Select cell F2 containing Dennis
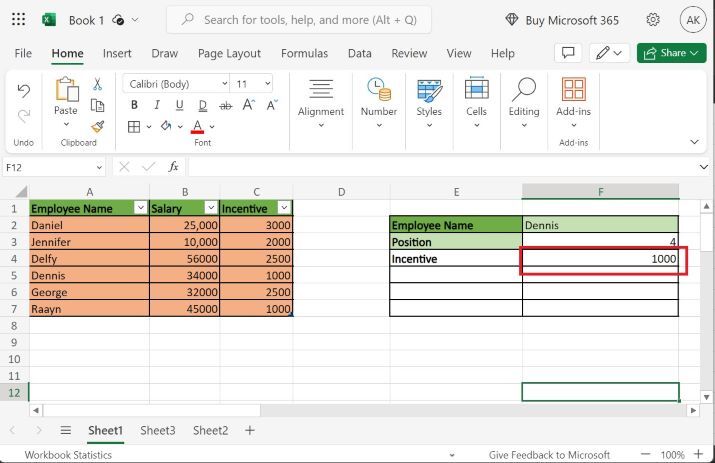This screenshot has height=463, width=715. click(600, 224)
